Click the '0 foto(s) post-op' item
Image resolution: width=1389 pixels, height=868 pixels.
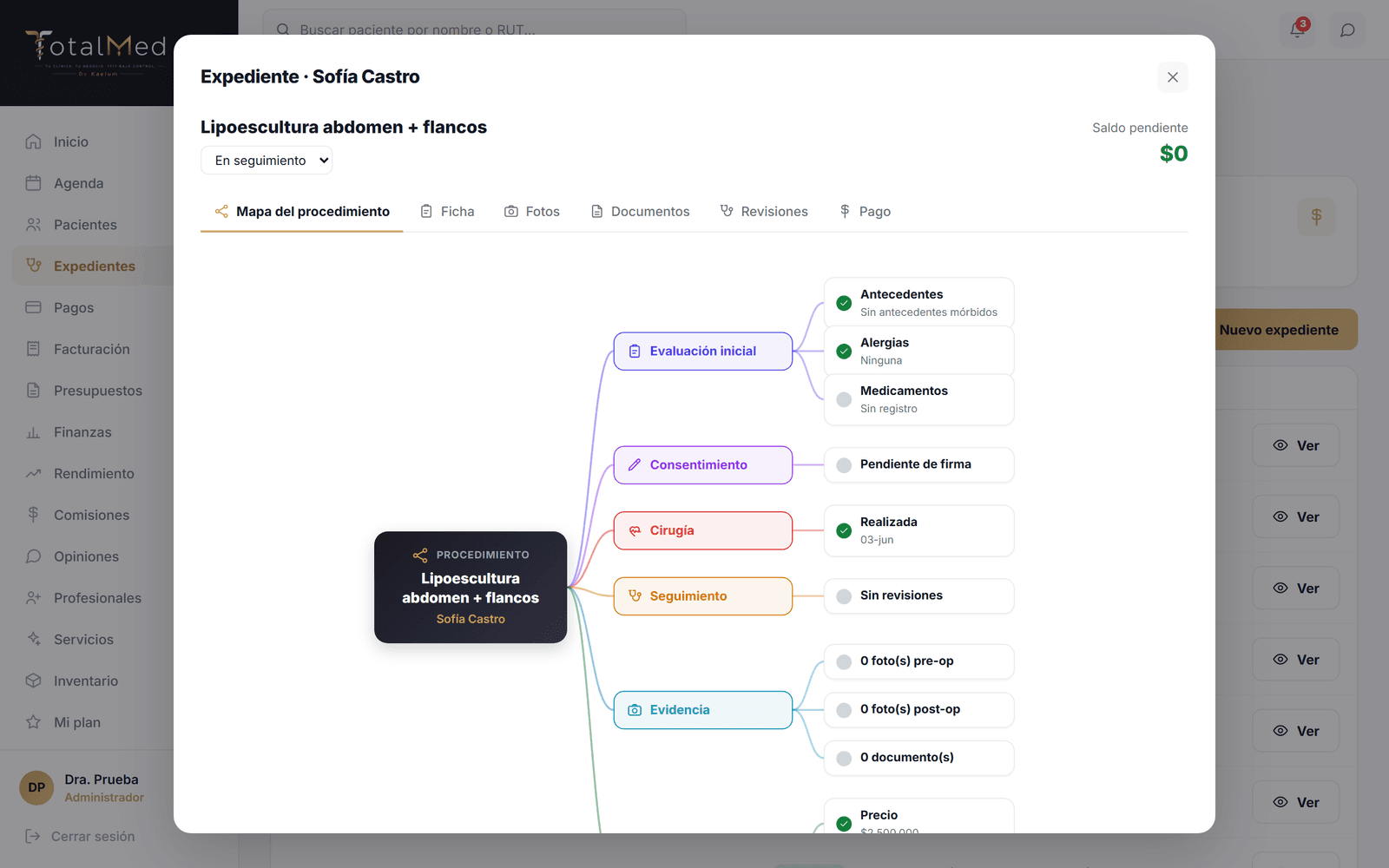click(x=918, y=710)
